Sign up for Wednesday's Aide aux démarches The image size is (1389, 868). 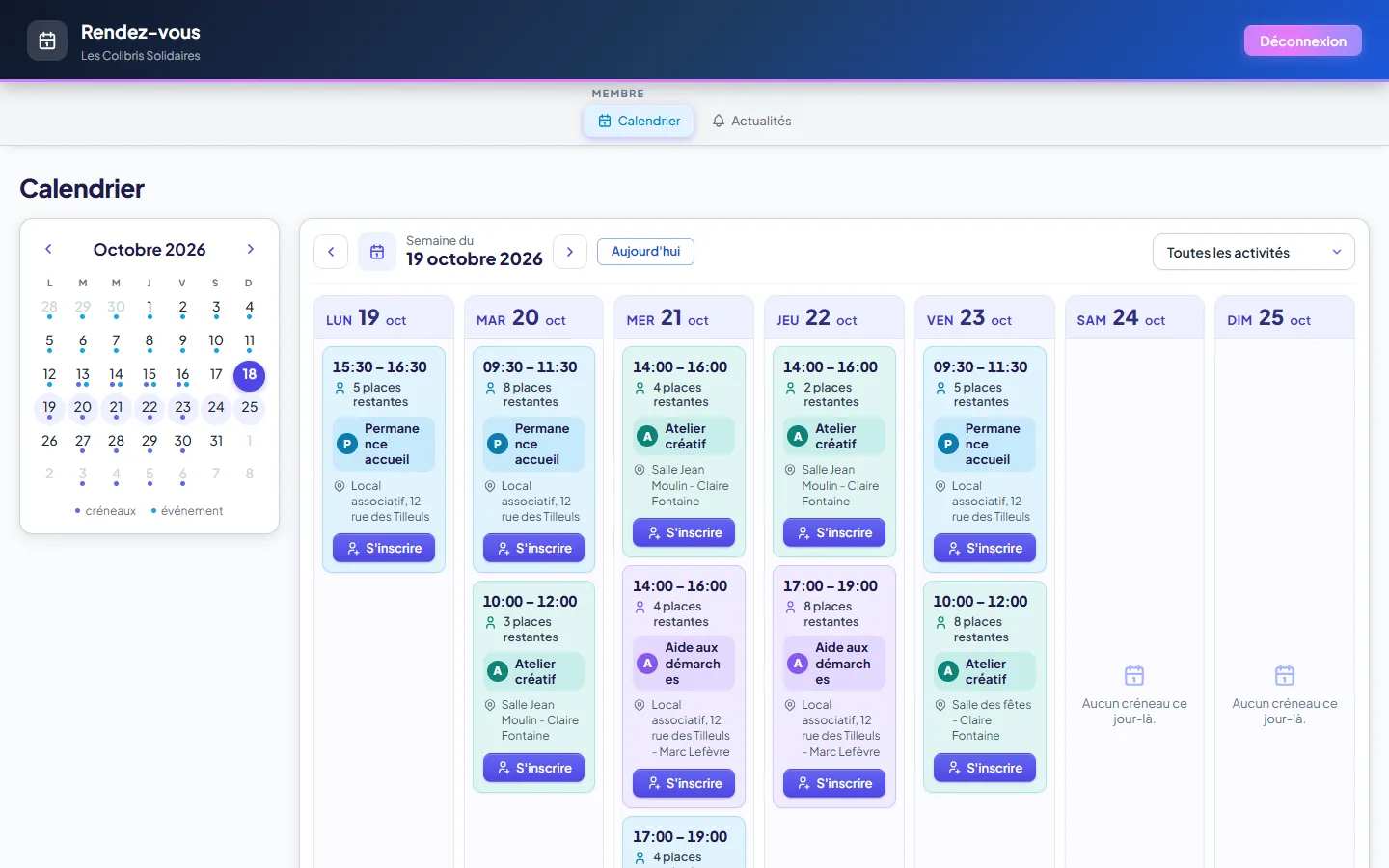(684, 783)
